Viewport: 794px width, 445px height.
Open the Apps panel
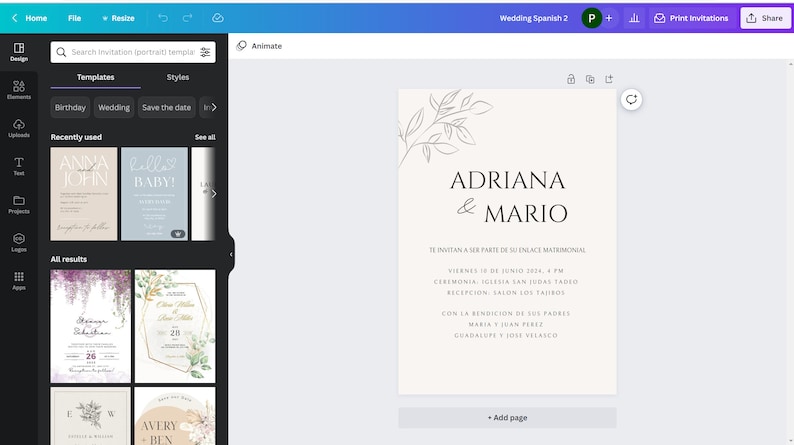pyautogui.click(x=19, y=280)
